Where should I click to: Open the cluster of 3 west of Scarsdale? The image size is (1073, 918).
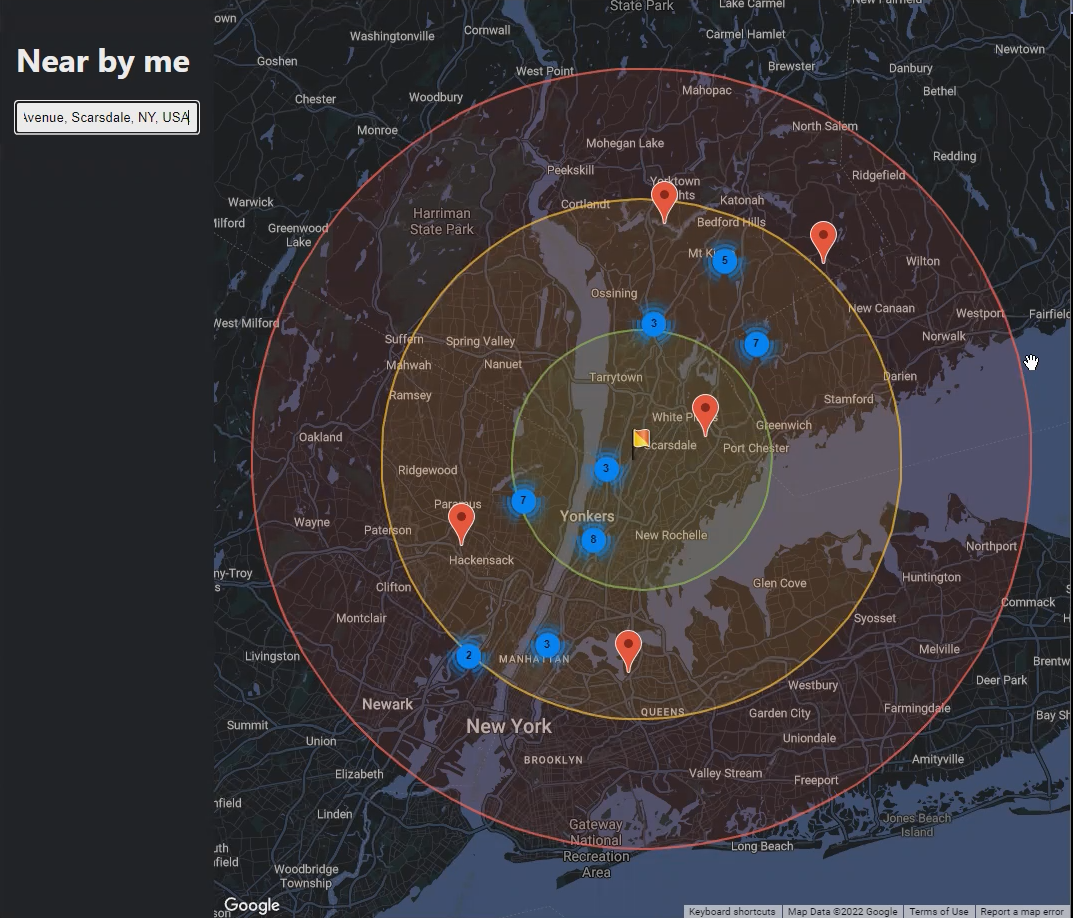point(606,469)
